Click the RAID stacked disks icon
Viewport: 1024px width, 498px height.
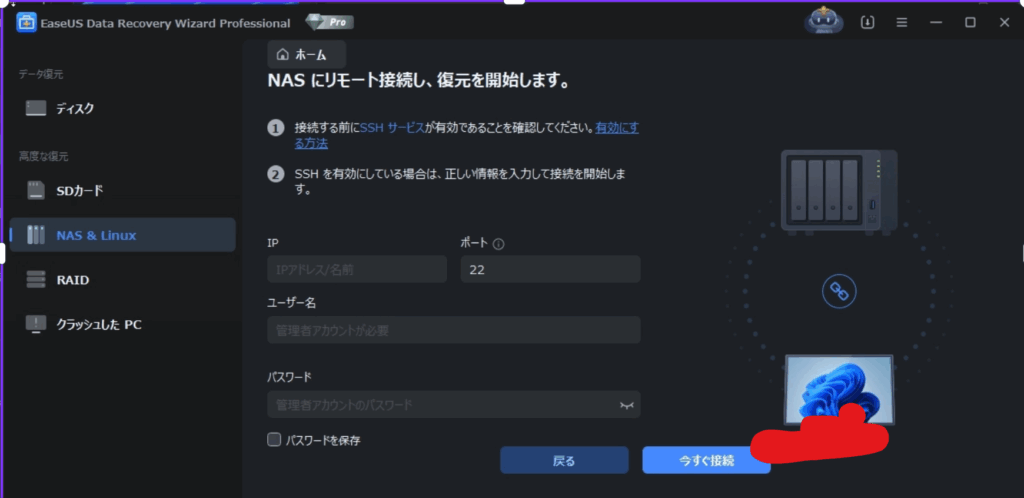pos(36,279)
